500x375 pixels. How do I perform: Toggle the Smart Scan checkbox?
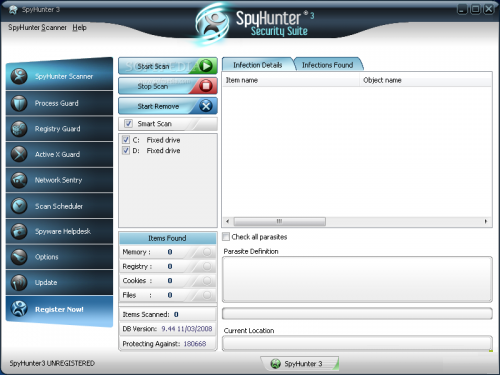(x=128, y=124)
